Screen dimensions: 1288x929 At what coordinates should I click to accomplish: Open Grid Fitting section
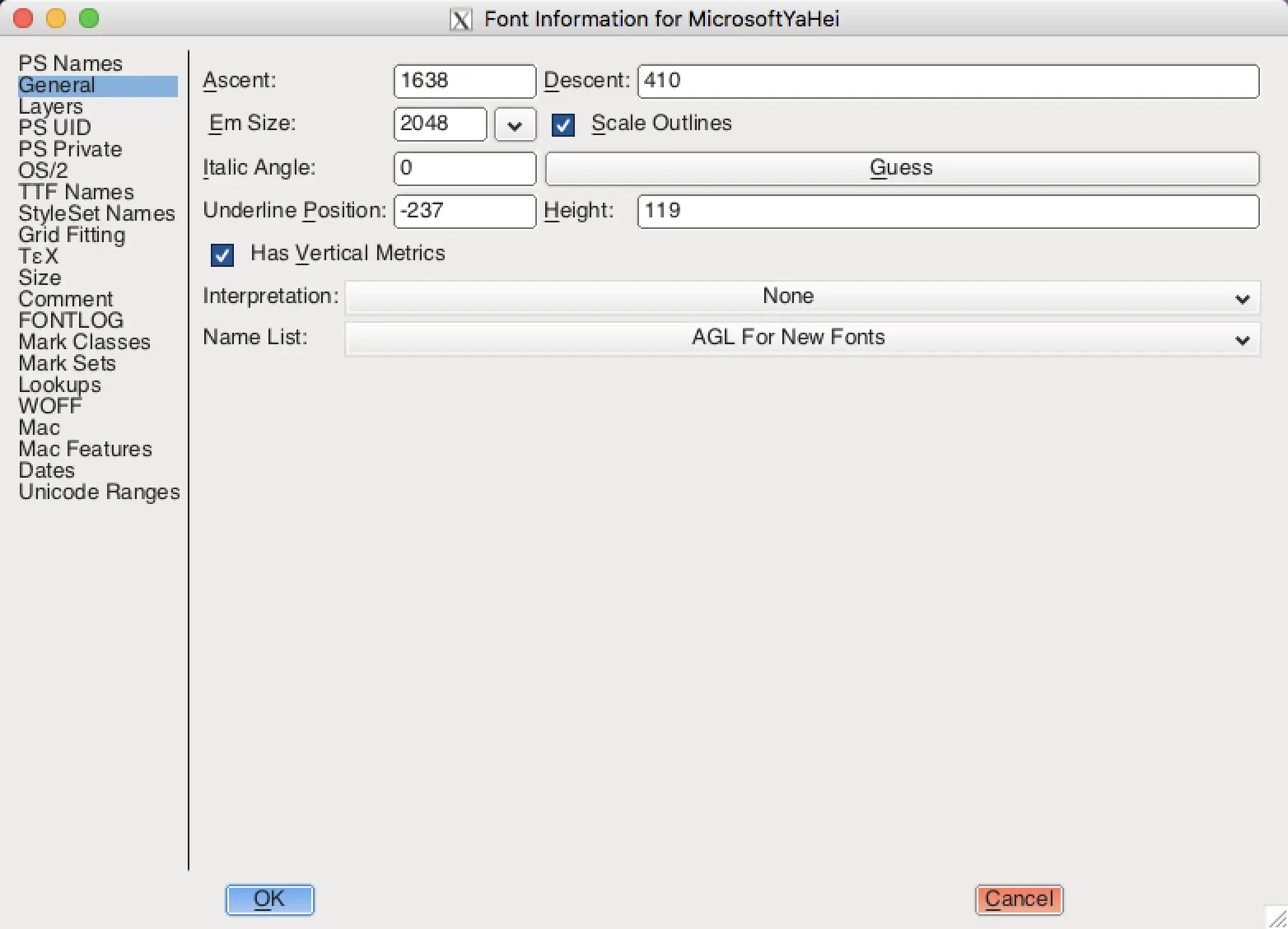click(x=72, y=235)
